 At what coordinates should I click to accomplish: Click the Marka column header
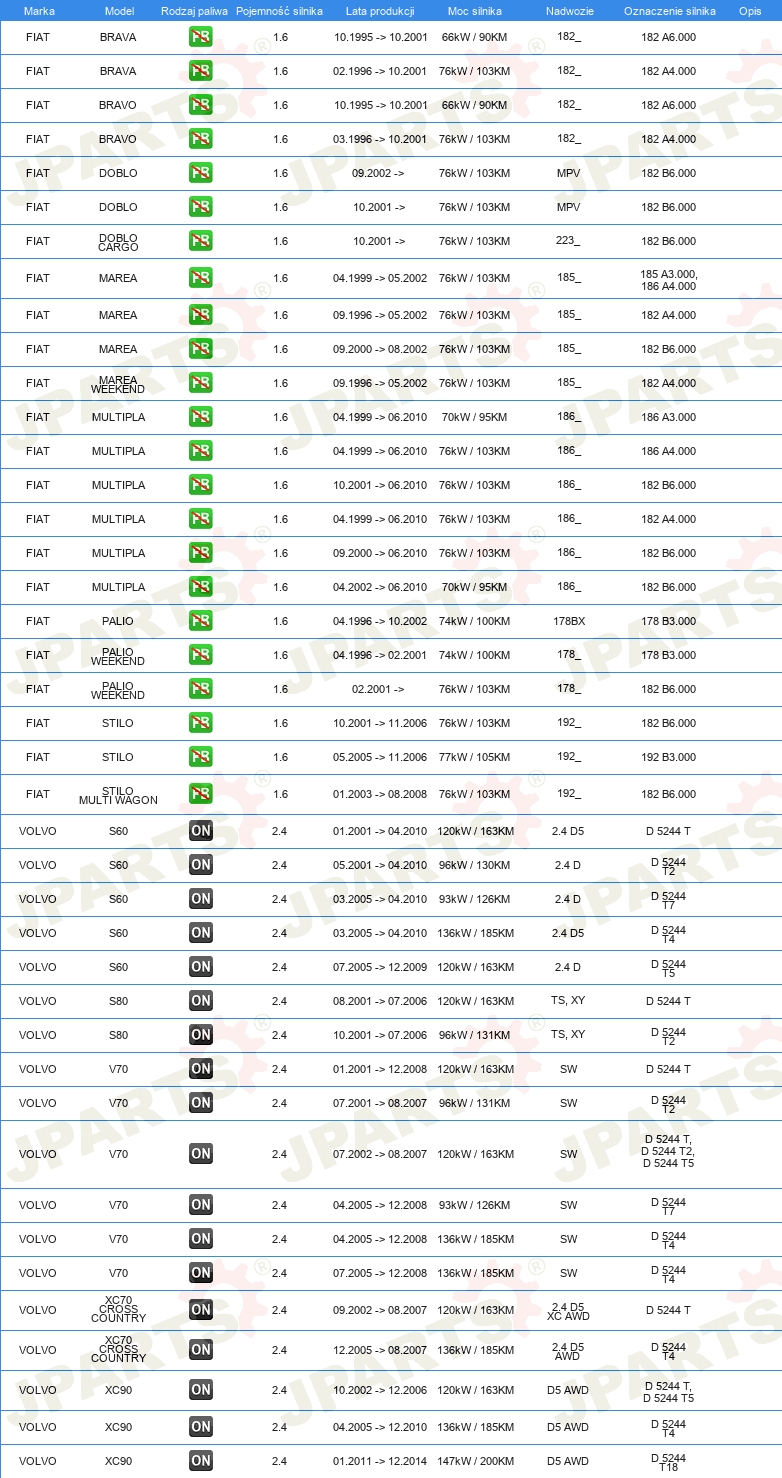39,10
